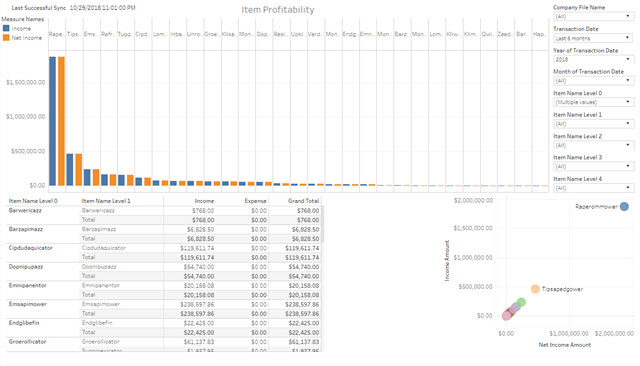Image resolution: width=640 pixels, height=366 pixels.
Task: Select the orange Net Income bar under Tips..
Action: (x=78, y=170)
